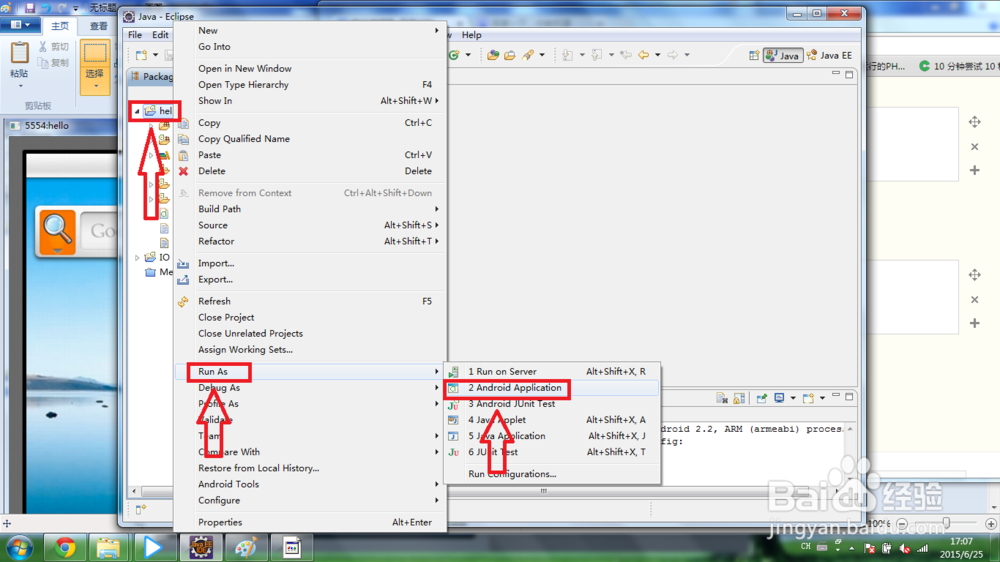The height and width of the screenshot is (562, 1000).
Task: Click the Paint zoom out button
Action: tap(902, 524)
